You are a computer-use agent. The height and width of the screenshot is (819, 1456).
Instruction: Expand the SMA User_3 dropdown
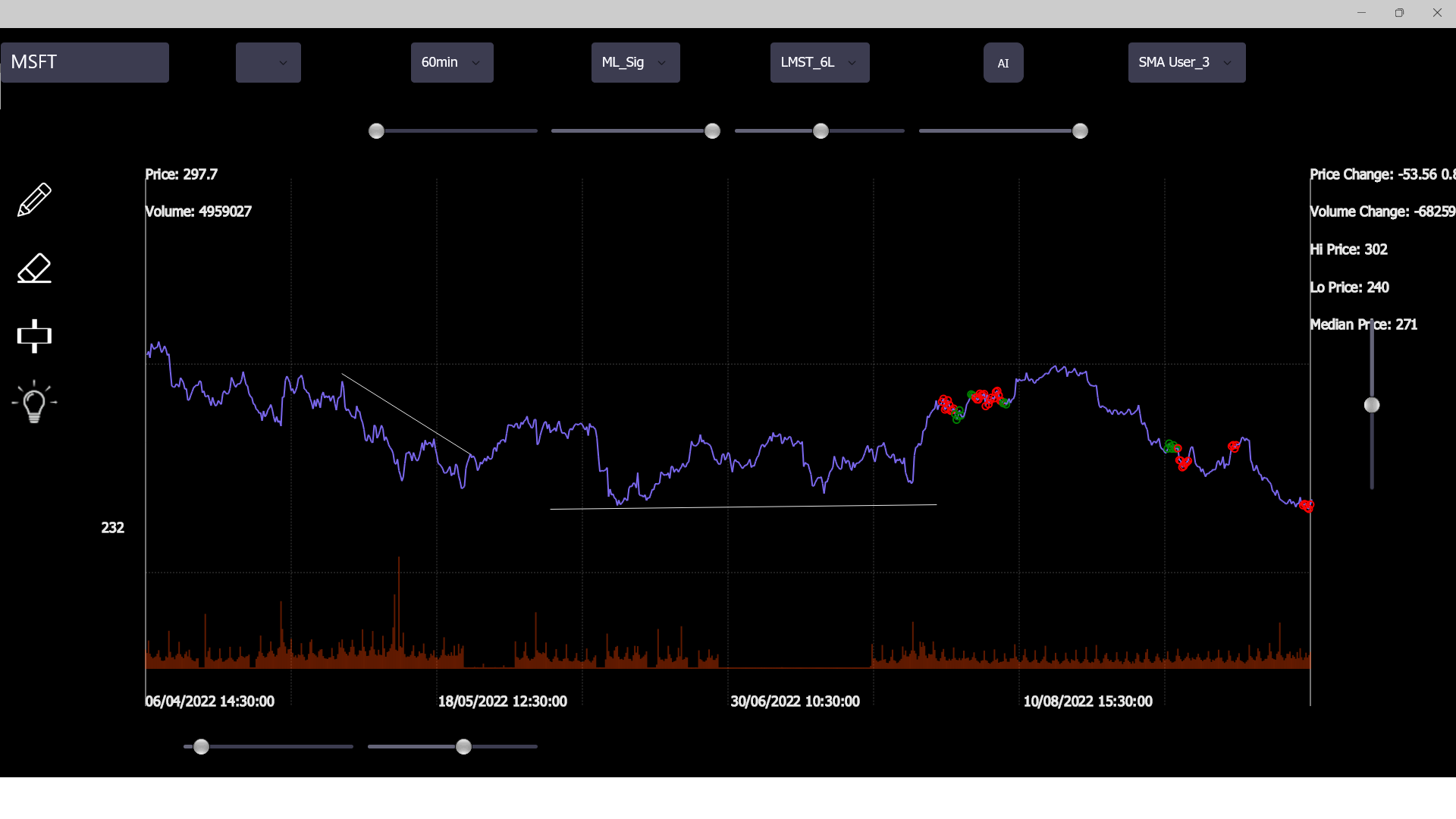tap(1187, 62)
